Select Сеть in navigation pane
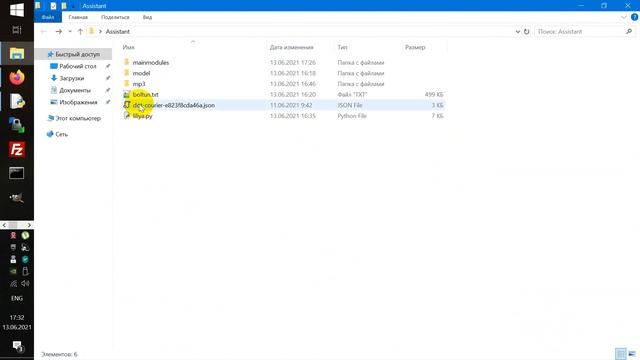 [61, 134]
